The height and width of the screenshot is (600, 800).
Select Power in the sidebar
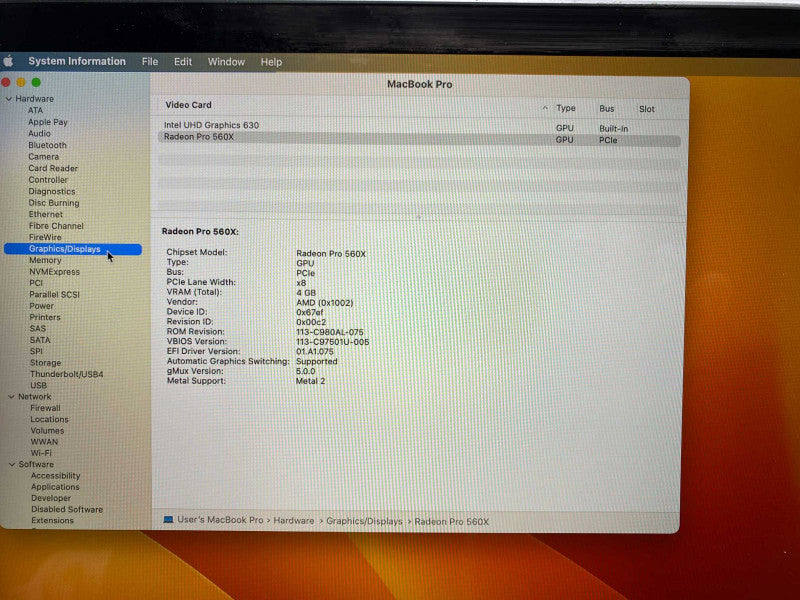click(42, 306)
